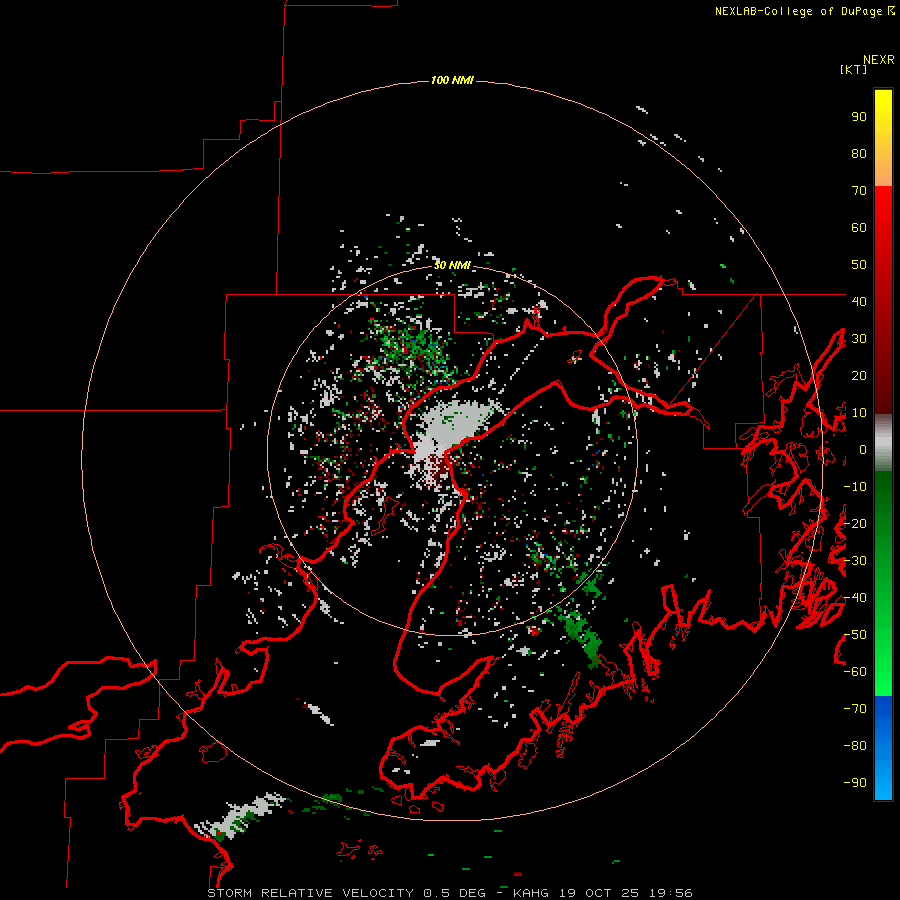Screen dimensions: 900x900
Task: Click the -20 value on the velocity scale
Action: click(855, 524)
